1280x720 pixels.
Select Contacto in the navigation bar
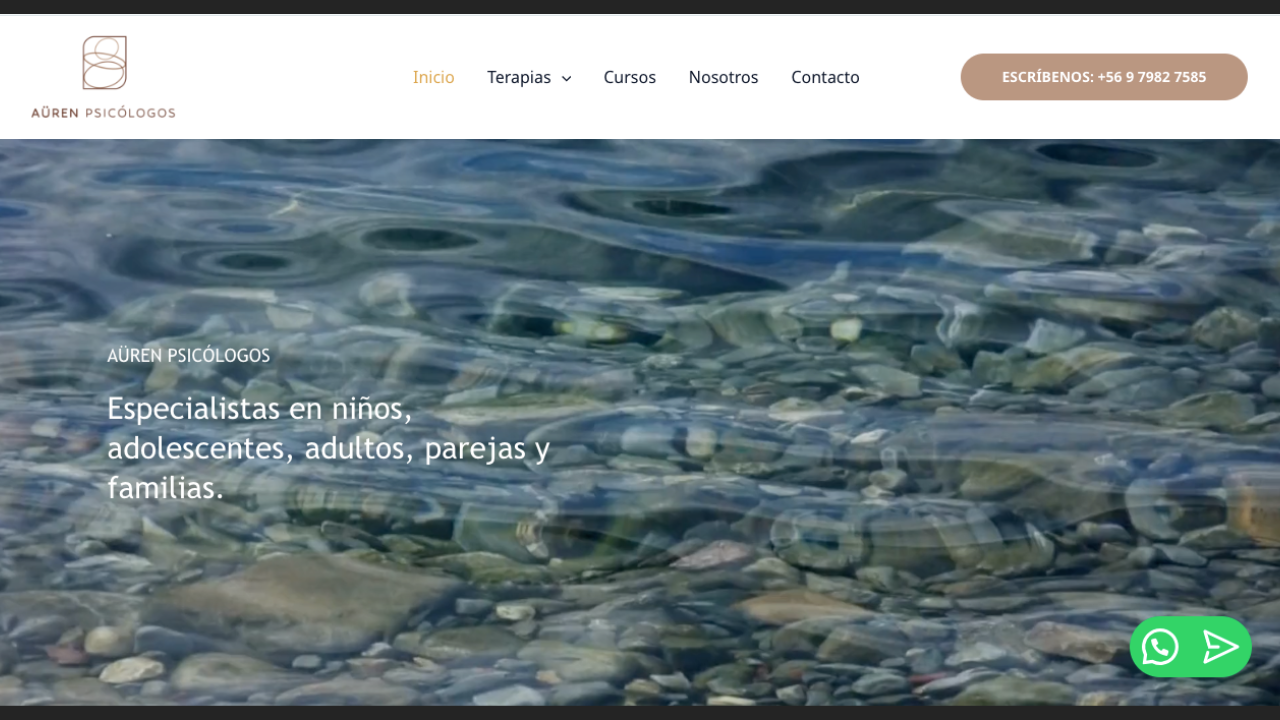[x=825, y=77]
